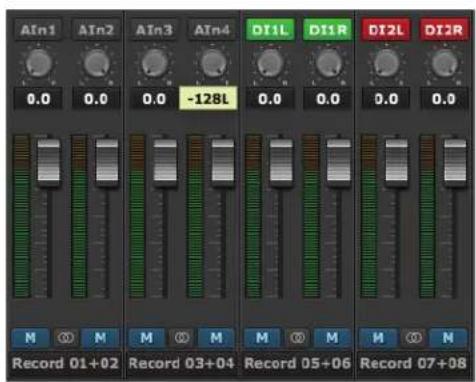
Task: Select the red DI2L channel label
Action: (386, 30)
